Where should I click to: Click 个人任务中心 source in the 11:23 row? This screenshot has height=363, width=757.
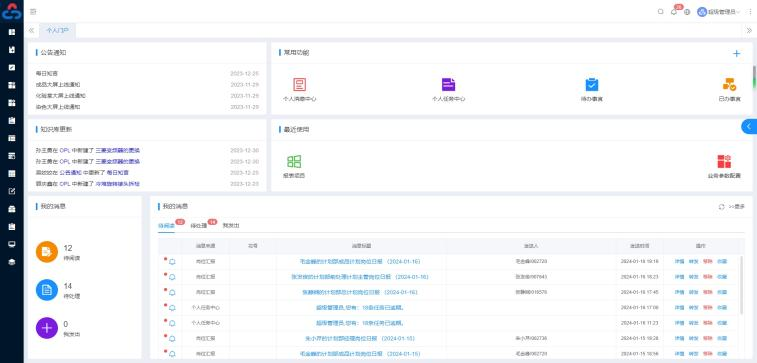(206, 323)
